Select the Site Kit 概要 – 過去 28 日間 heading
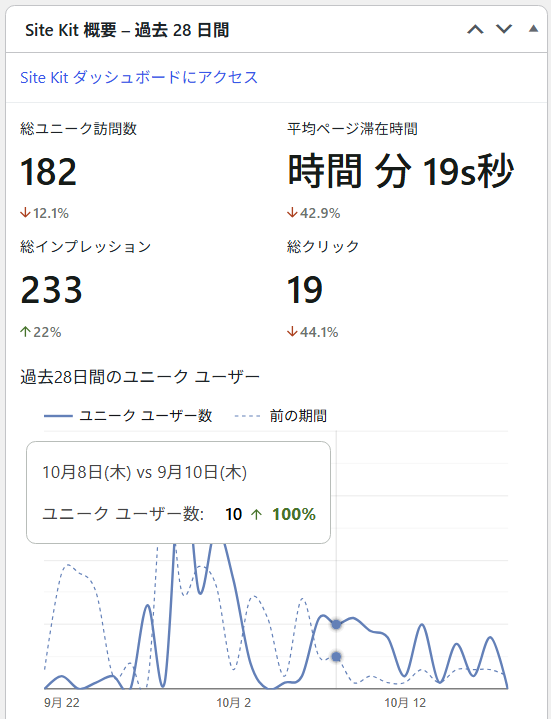The image size is (551, 719). (127, 30)
